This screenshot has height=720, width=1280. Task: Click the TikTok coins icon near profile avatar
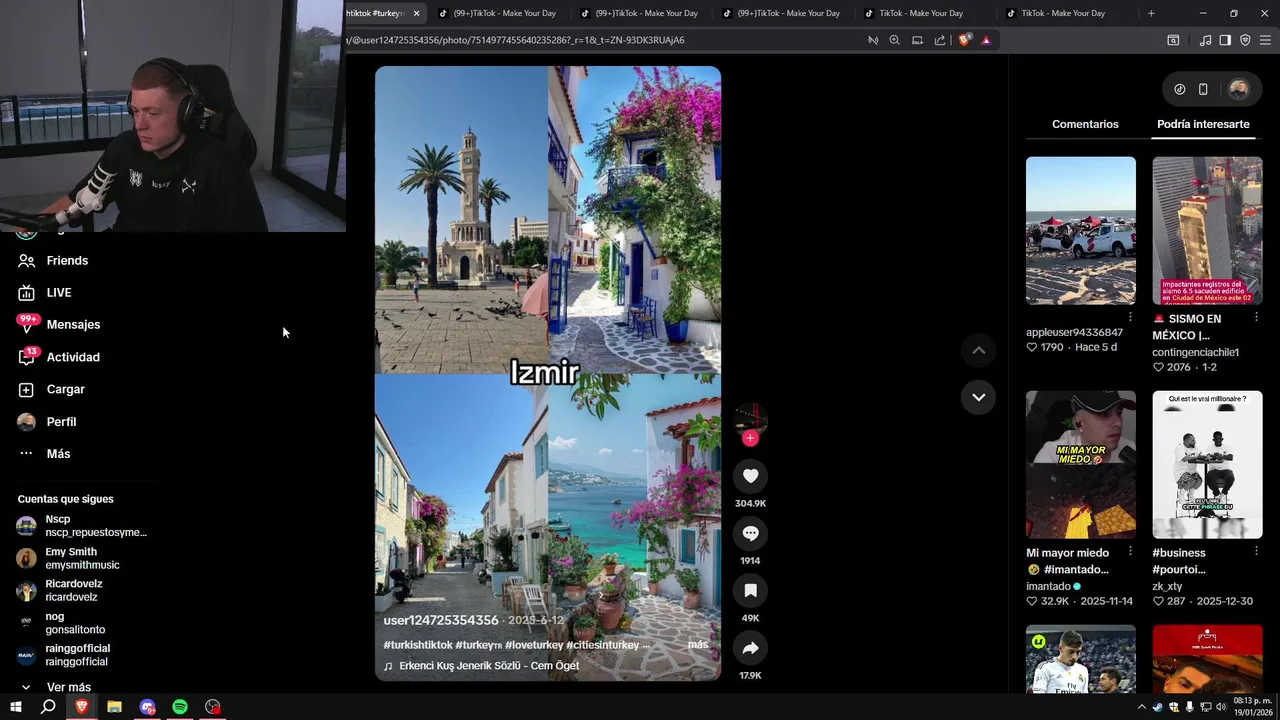(1180, 89)
